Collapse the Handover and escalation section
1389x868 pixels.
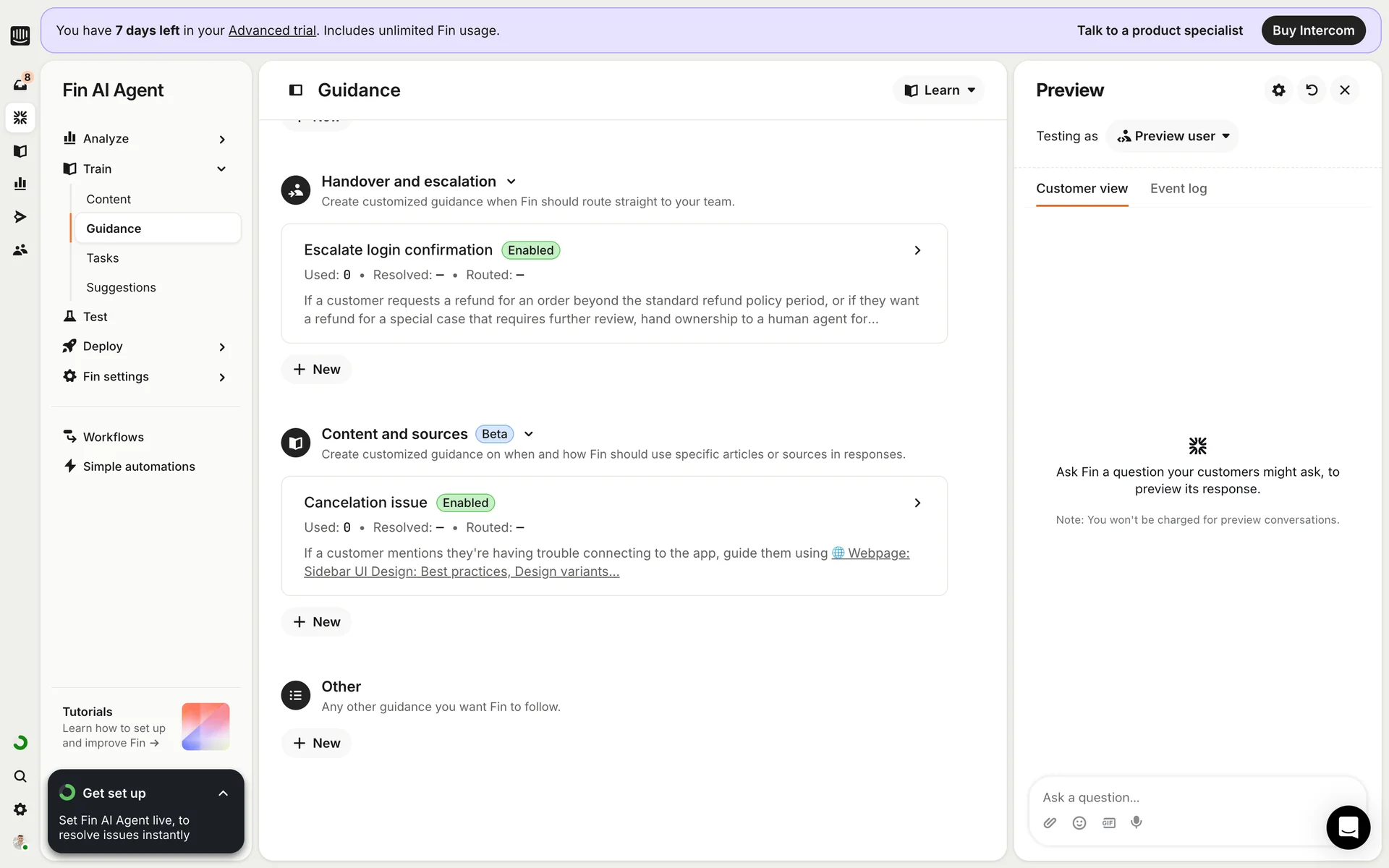point(511,182)
